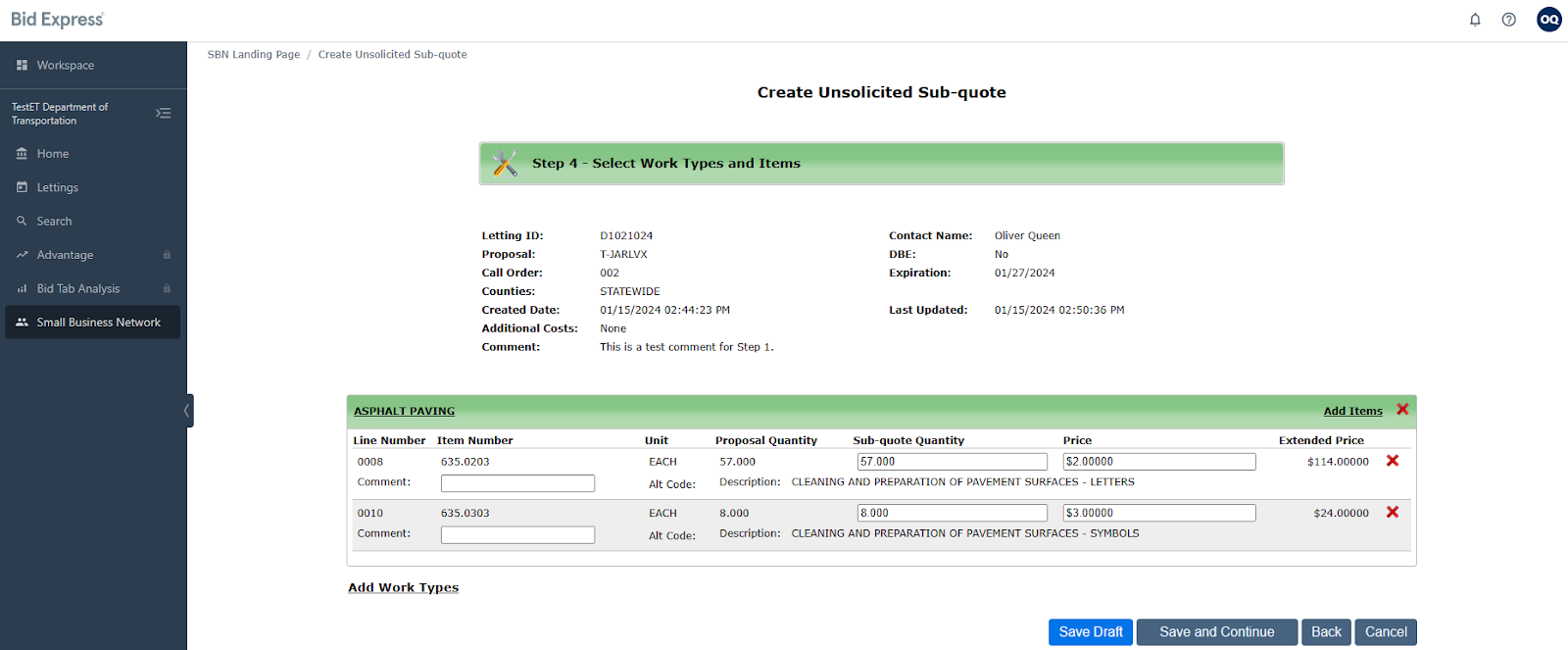The width and height of the screenshot is (1568, 650).
Task: Click the help question mark icon
Action: point(1509,20)
